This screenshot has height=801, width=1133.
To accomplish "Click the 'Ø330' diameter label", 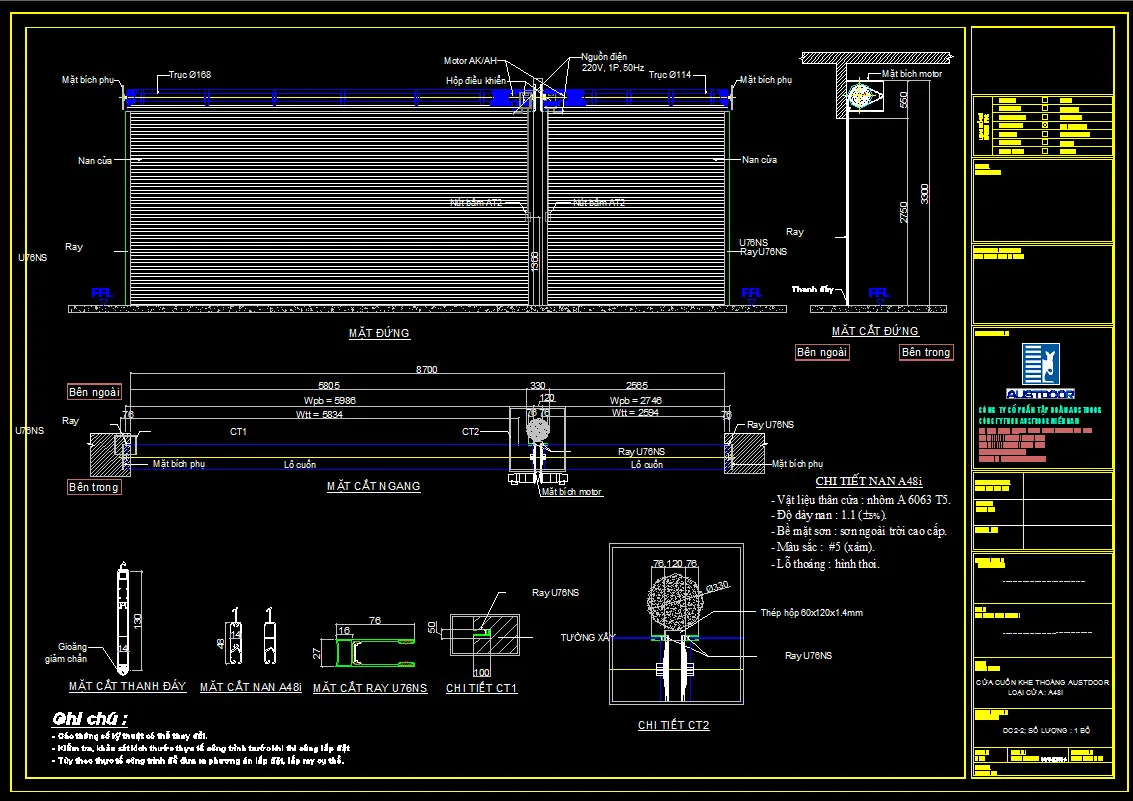I will [x=718, y=588].
